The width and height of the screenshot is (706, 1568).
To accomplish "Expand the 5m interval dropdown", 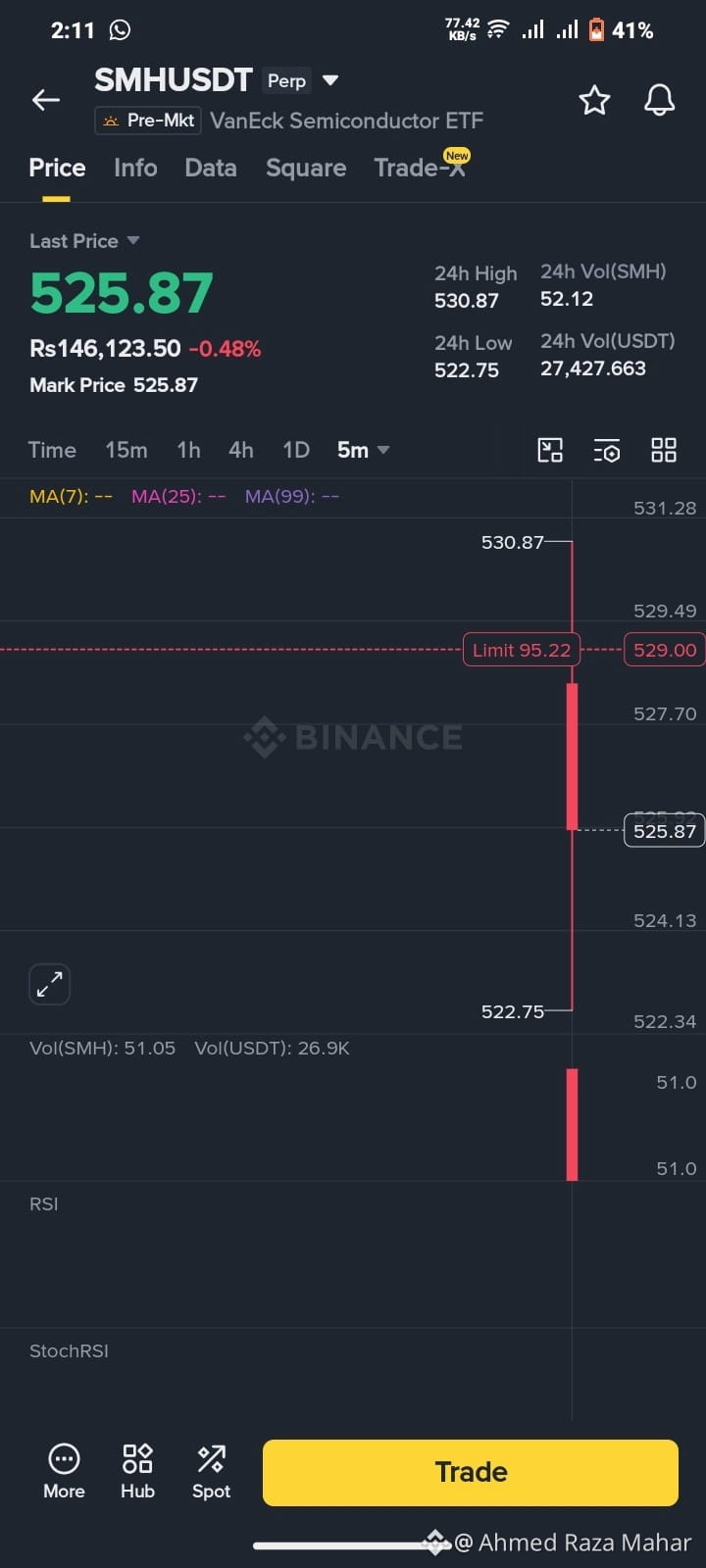I will tap(363, 450).
